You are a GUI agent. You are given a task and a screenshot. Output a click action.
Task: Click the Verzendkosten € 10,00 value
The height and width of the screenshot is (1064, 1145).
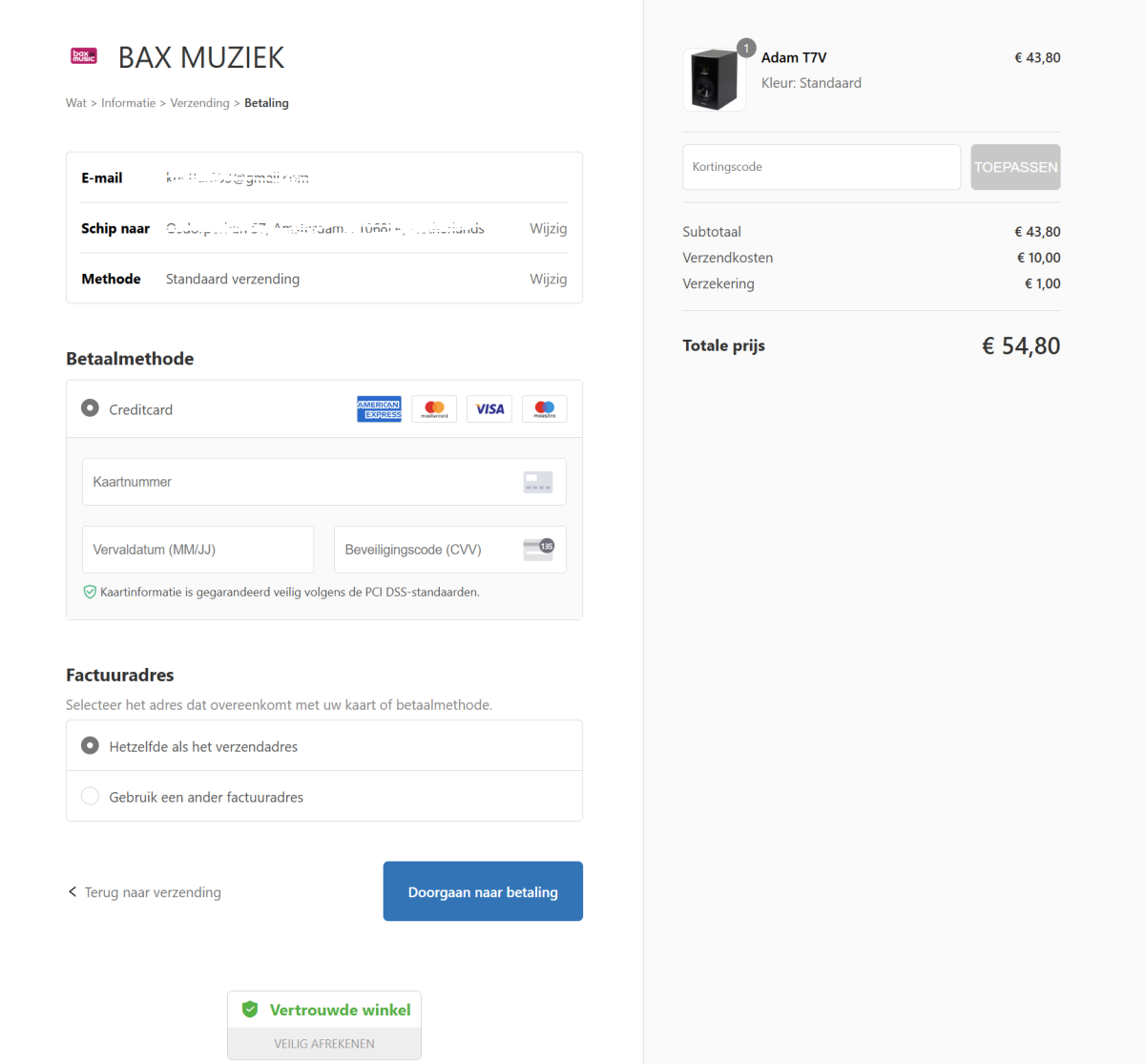point(1038,258)
